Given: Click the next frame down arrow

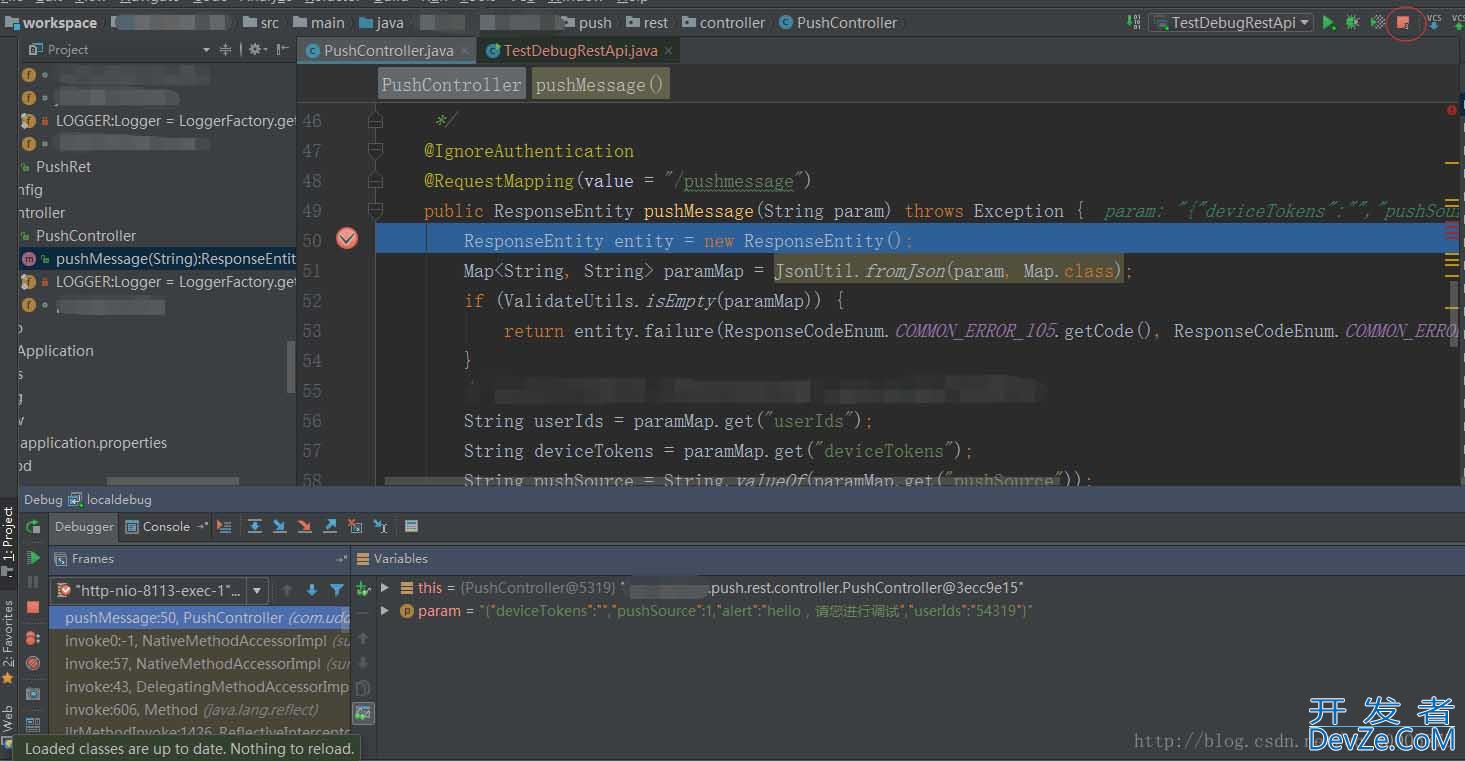Looking at the screenshot, I should point(312,590).
